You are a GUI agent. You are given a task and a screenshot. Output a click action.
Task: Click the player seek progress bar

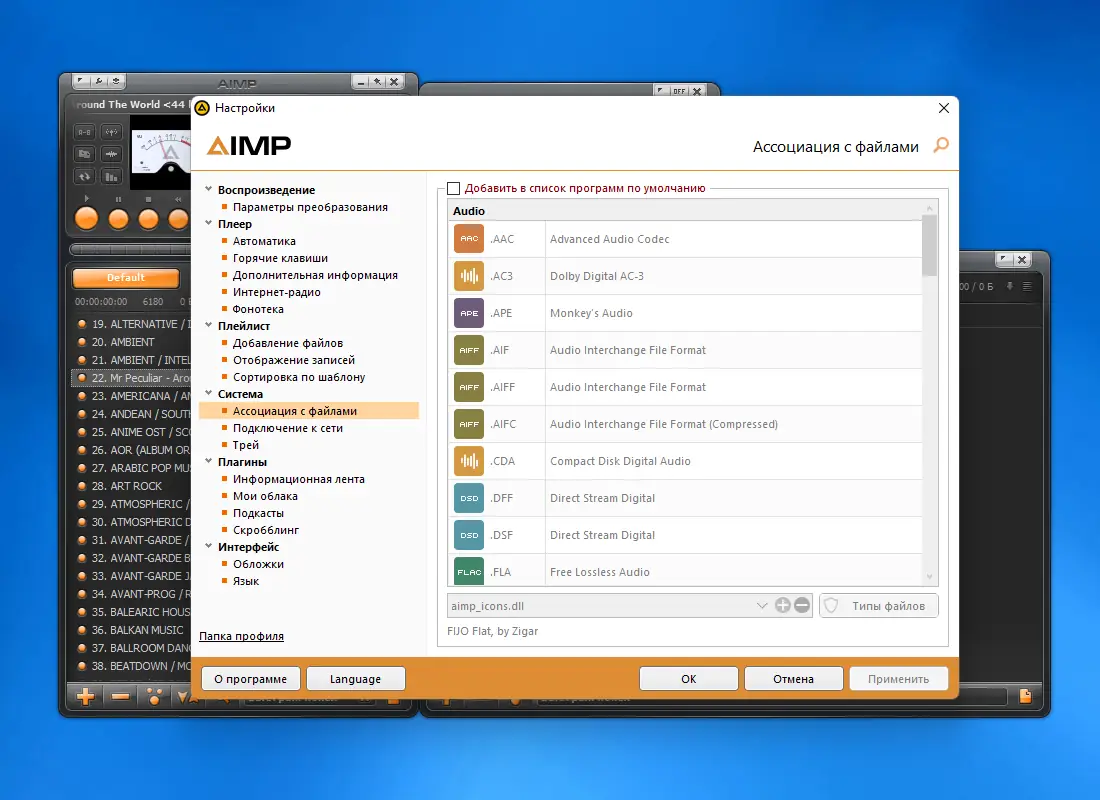130,249
